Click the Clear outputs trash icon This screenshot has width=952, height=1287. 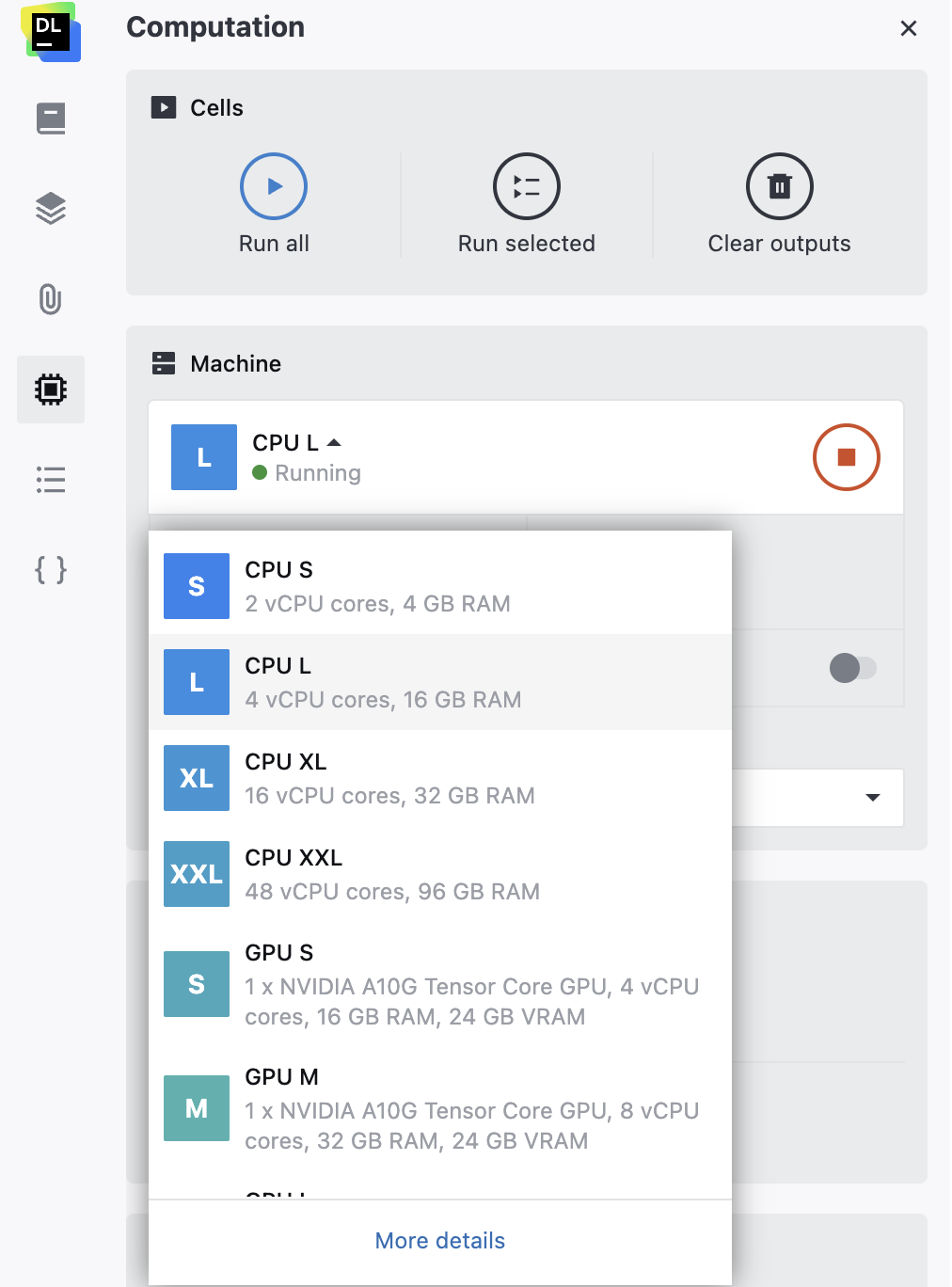click(779, 186)
